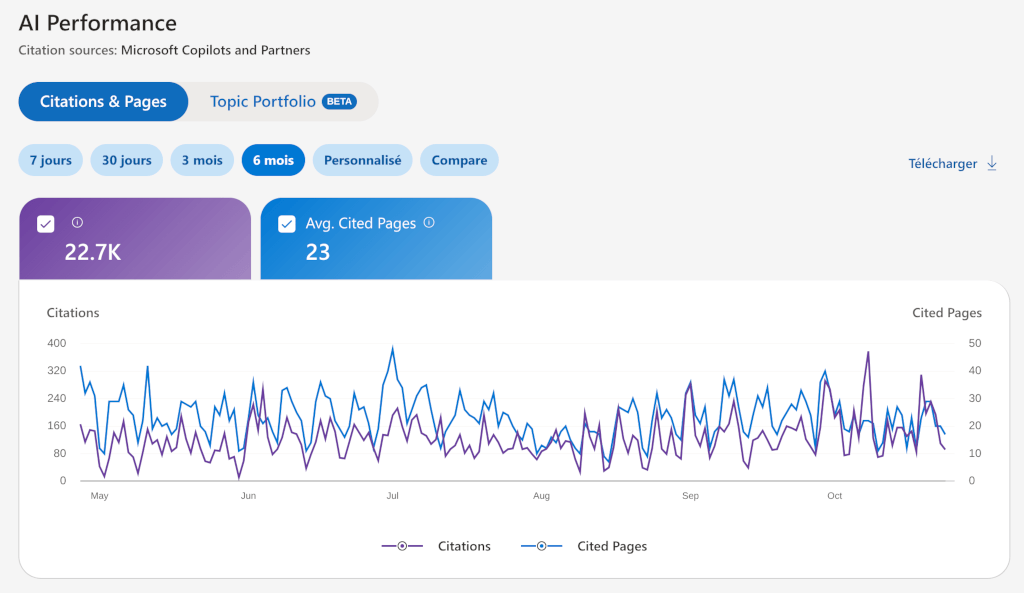Uncheck the purple citations card checkbox
The width and height of the screenshot is (1024, 593).
tap(46, 224)
